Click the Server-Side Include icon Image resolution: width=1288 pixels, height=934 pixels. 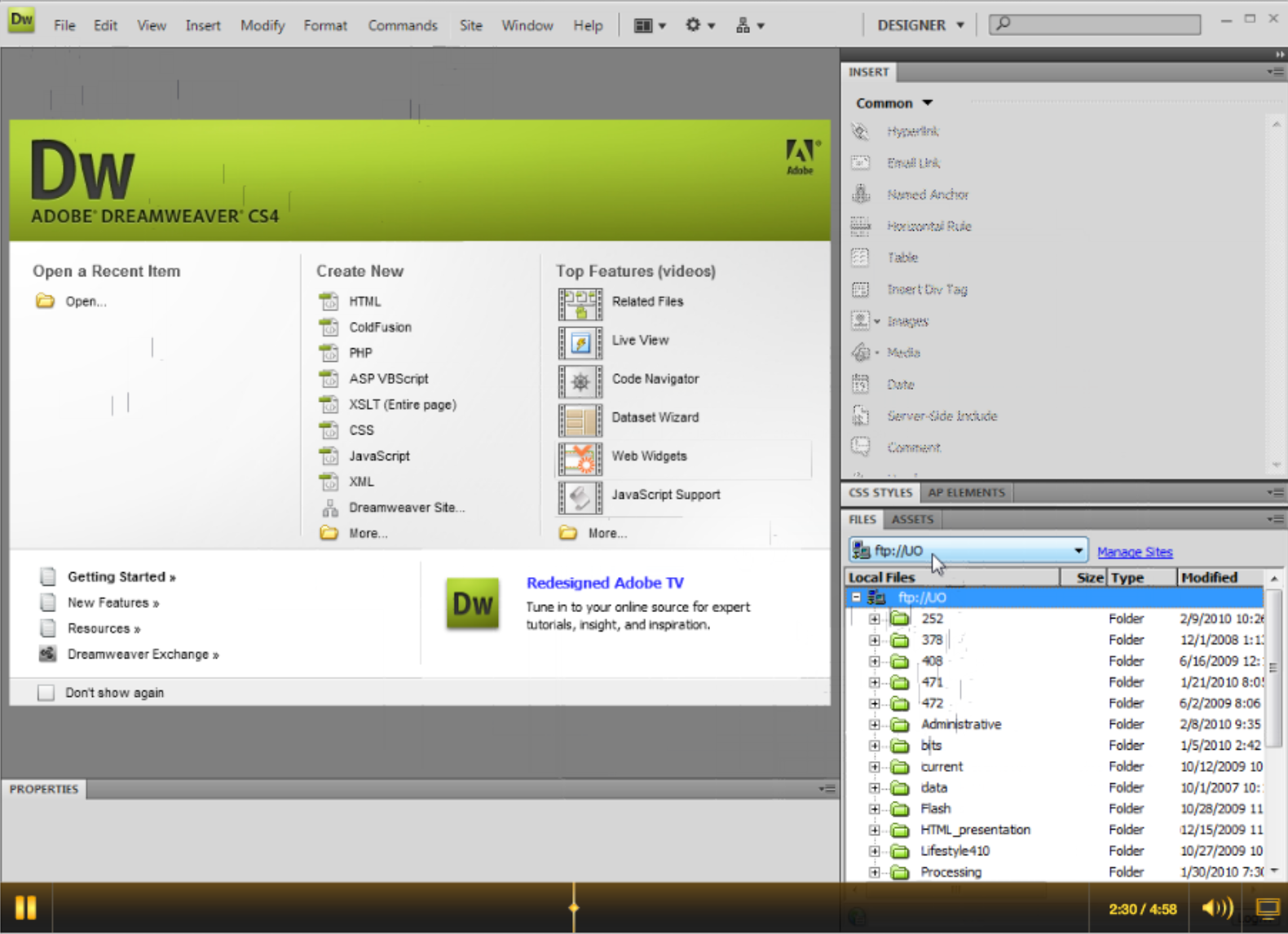point(860,416)
